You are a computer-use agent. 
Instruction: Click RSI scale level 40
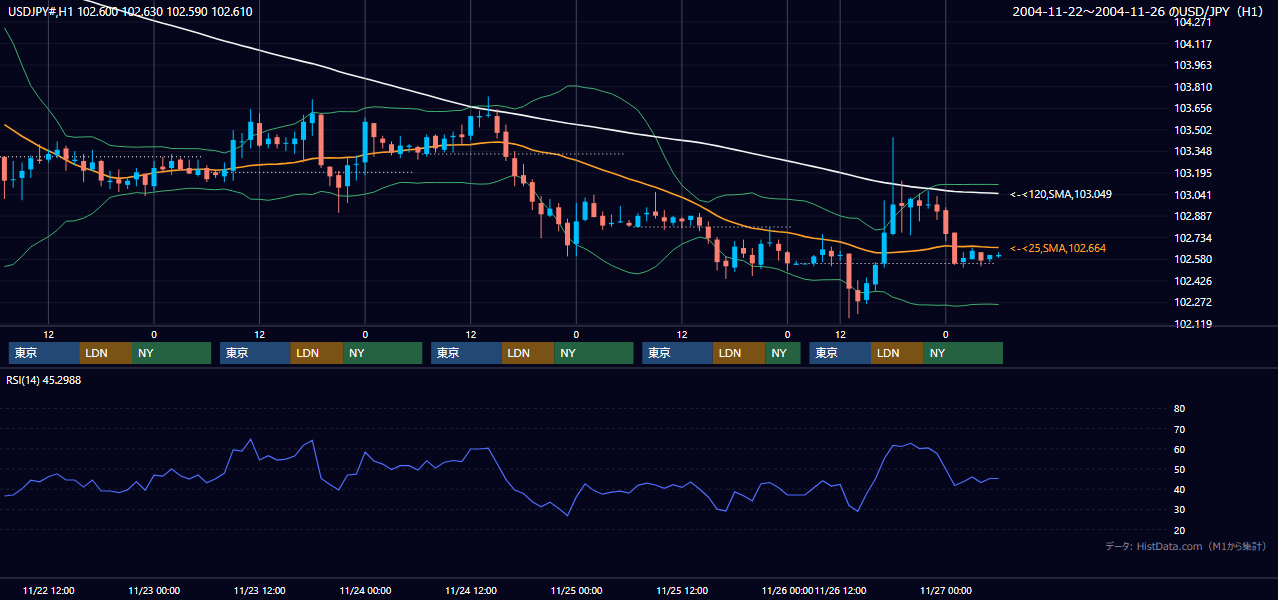click(x=1179, y=490)
